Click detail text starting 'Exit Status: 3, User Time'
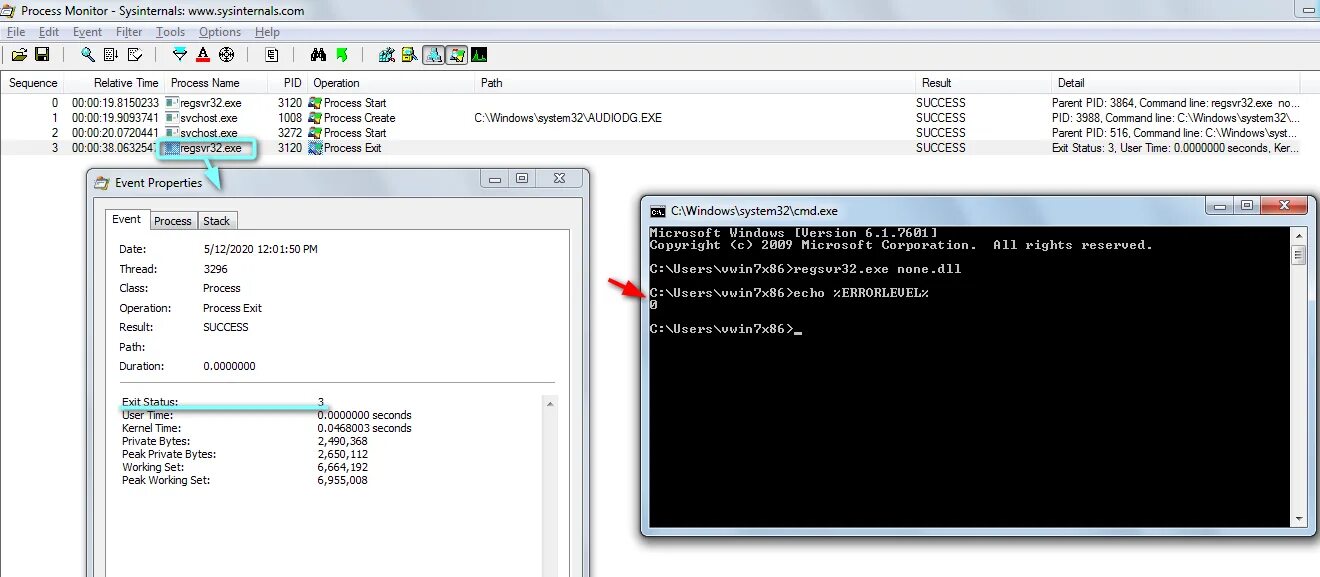The width and height of the screenshot is (1320, 577). point(1175,148)
